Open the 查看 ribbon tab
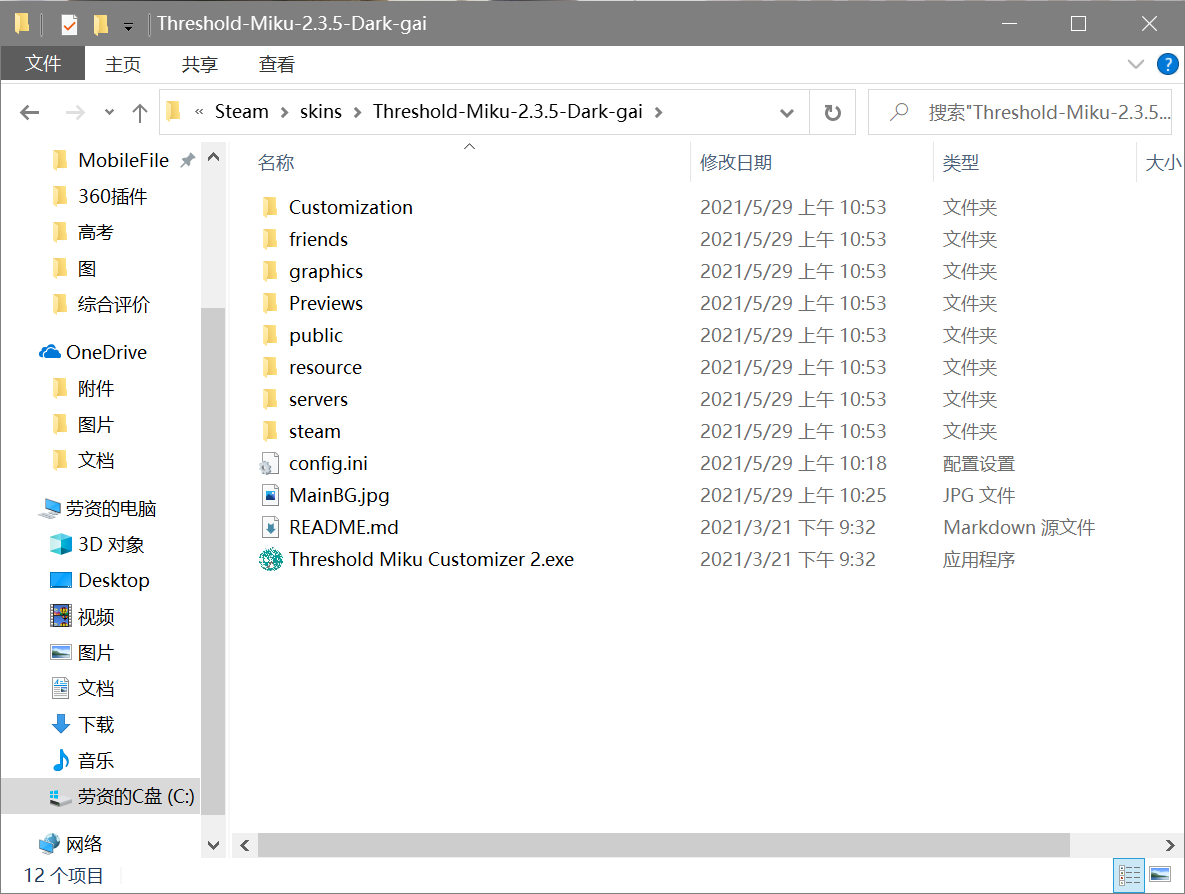1185x894 pixels. 277,65
